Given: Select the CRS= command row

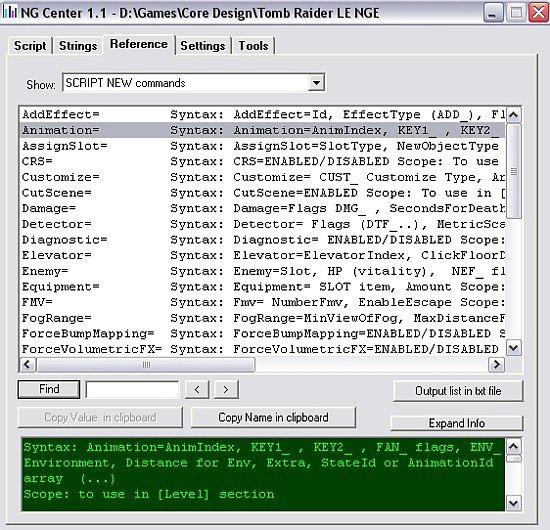Looking at the screenshot, I should coord(263,161).
